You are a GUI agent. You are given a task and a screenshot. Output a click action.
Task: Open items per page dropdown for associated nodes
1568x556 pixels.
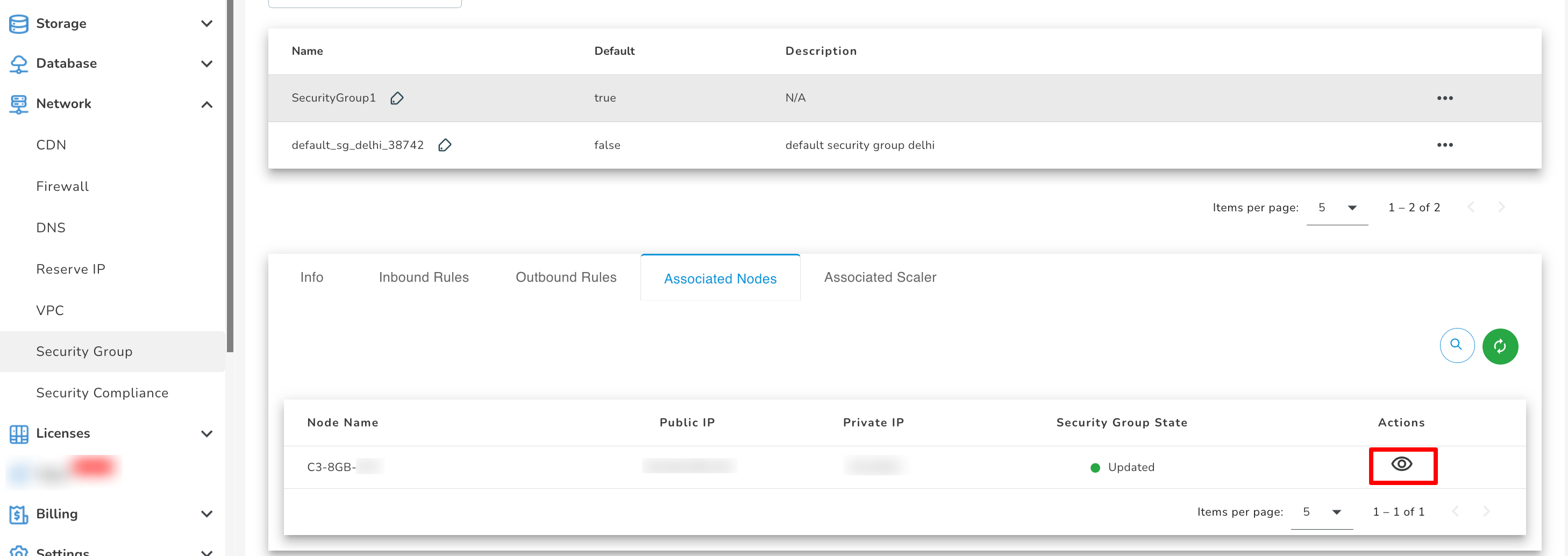(1322, 512)
